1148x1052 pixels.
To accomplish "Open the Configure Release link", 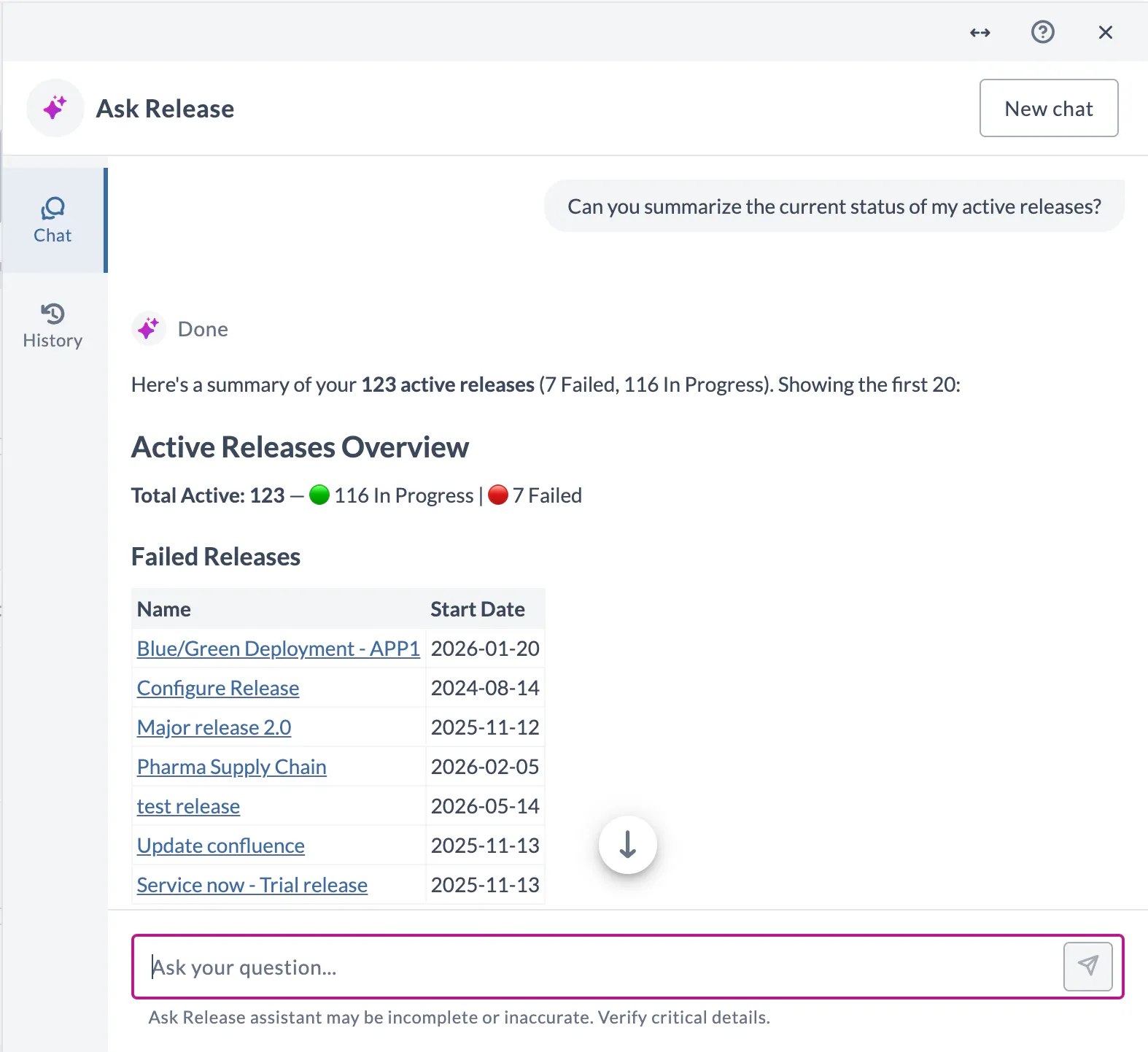I will [218, 688].
